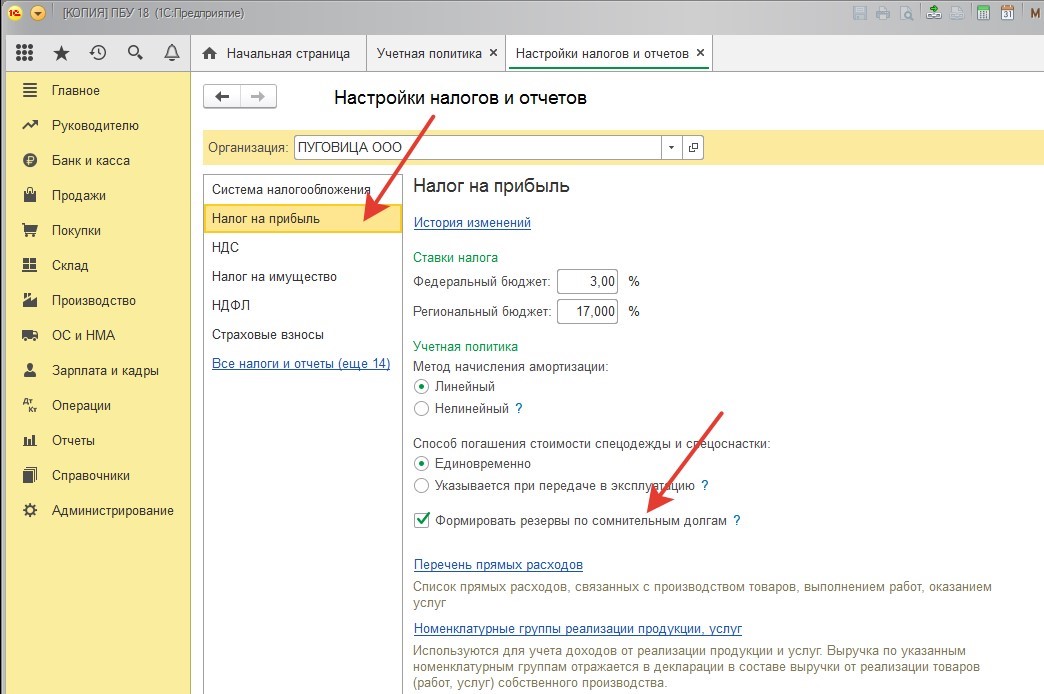
Task: Open the Продажи section in sidebar
Action: (78, 195)
